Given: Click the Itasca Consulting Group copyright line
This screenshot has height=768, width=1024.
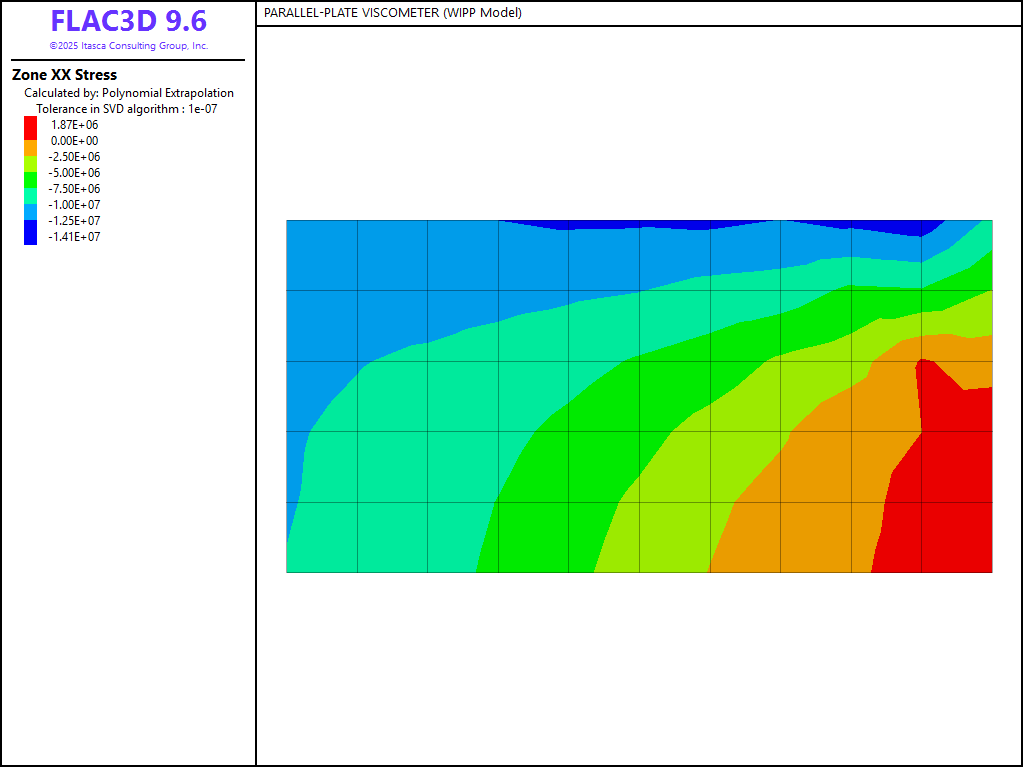Looking at the screenshot, I should click(x=128, y=46).
